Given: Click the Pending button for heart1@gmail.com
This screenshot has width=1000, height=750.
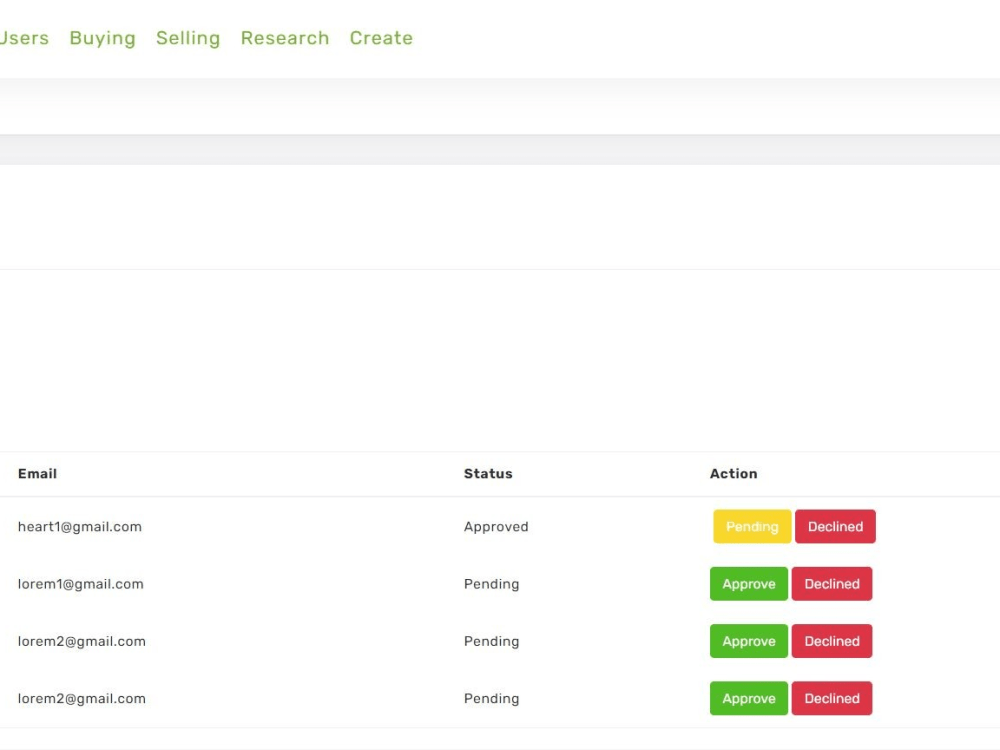Looking at the screenshot, I should coord(751,526).
